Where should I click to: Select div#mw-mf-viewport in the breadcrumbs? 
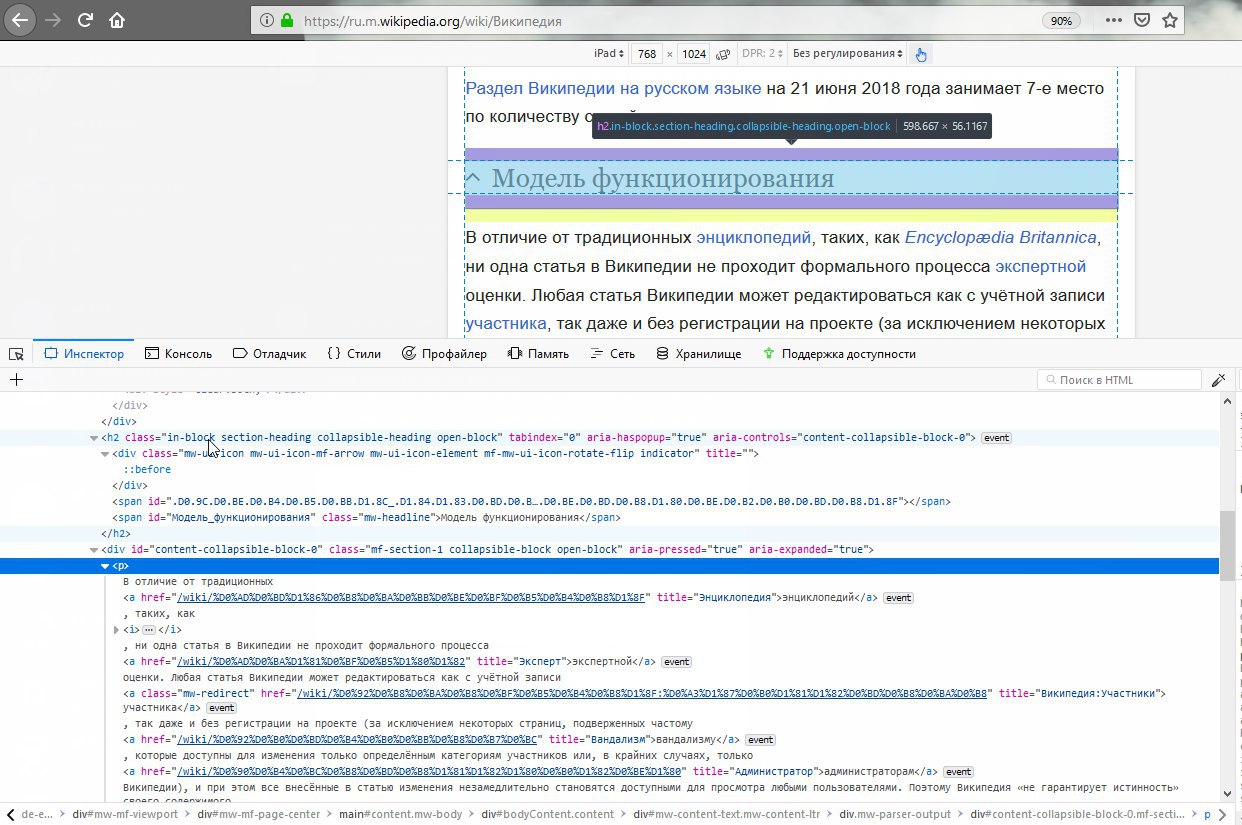(125, 814)
